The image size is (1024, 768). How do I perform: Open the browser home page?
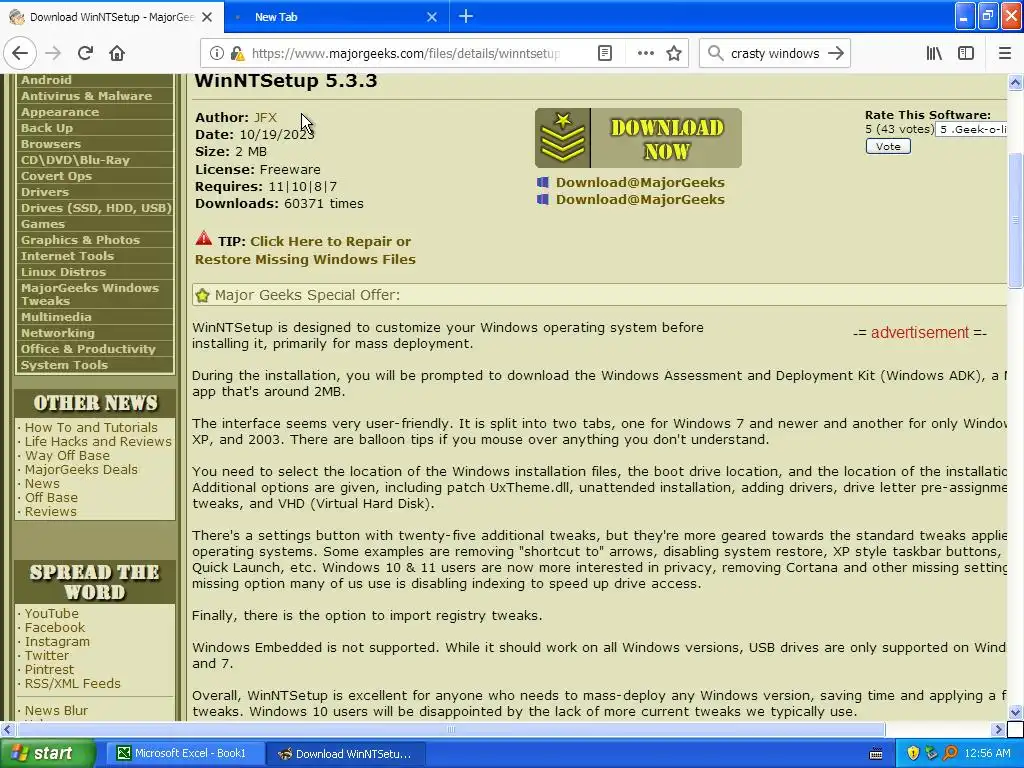pos(117,54)
